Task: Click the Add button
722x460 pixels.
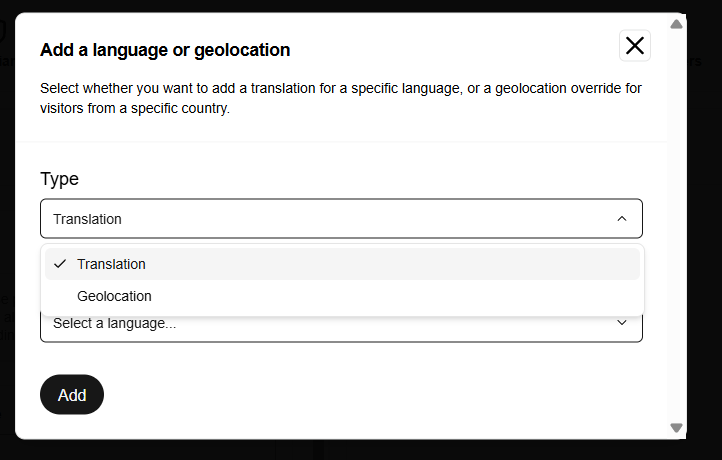Action: [72, 395]
